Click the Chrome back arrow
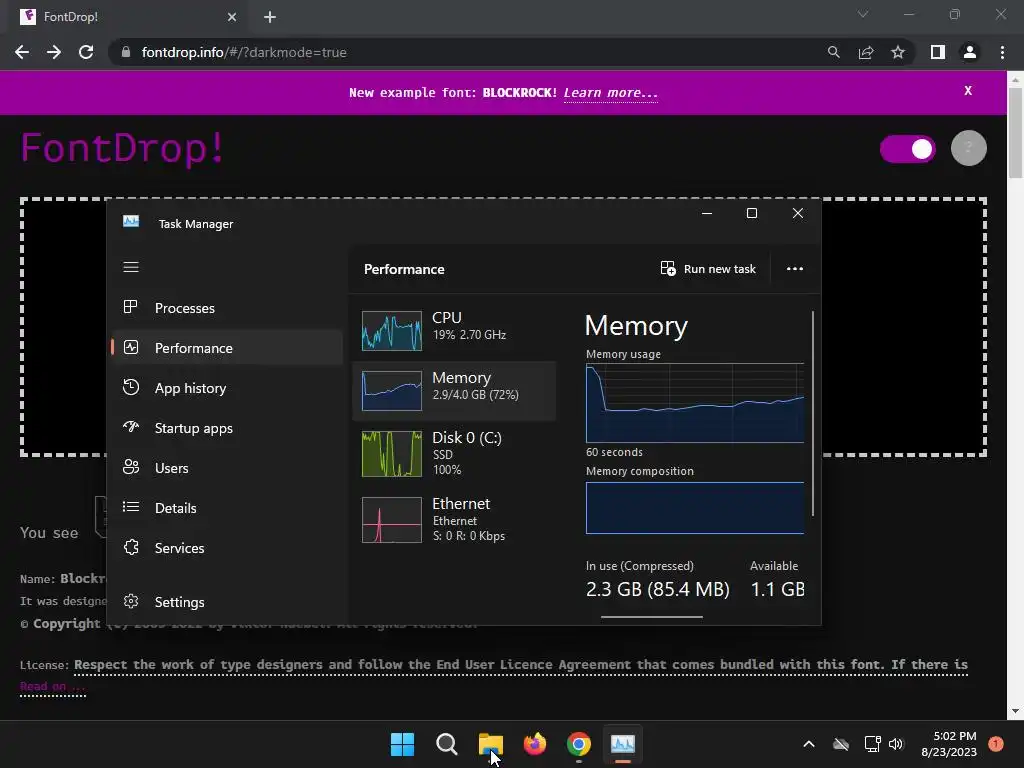 click(22, 52)
